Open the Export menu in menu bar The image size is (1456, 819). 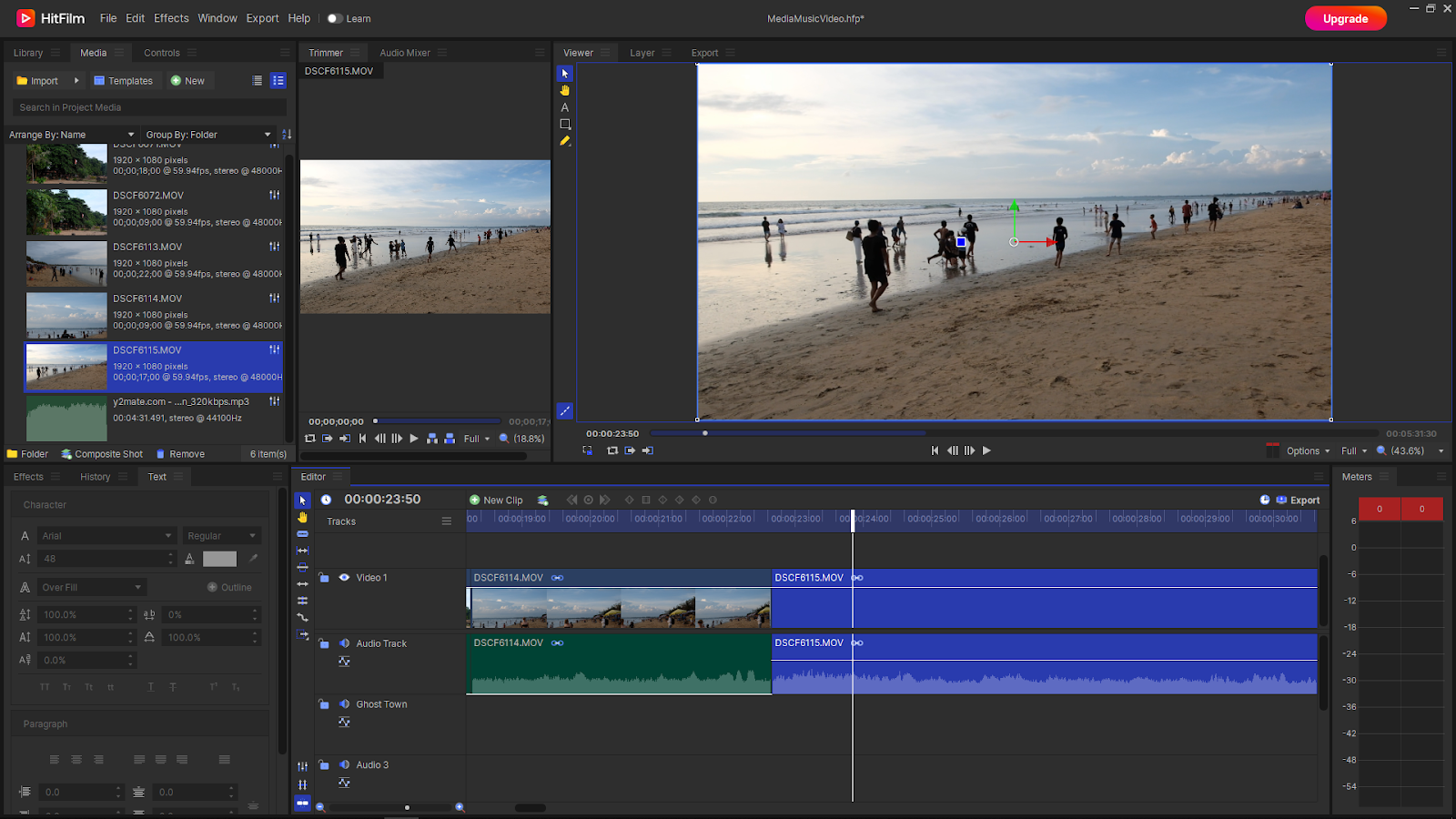point(262,18)
